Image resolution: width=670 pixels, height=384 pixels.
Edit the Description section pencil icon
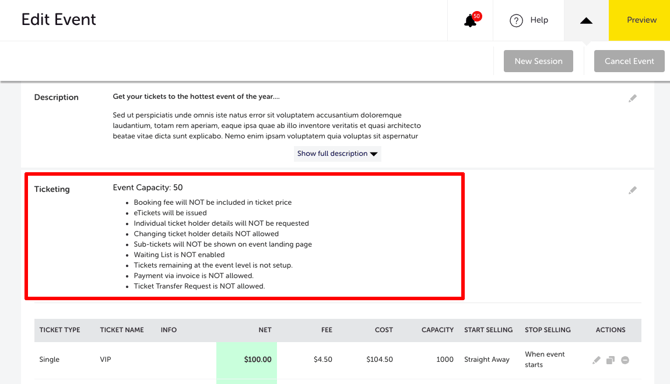tap(633, 98)
